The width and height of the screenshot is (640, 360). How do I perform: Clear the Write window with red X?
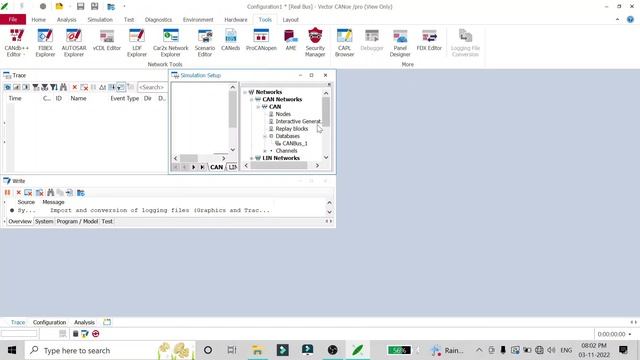[18, 193]
